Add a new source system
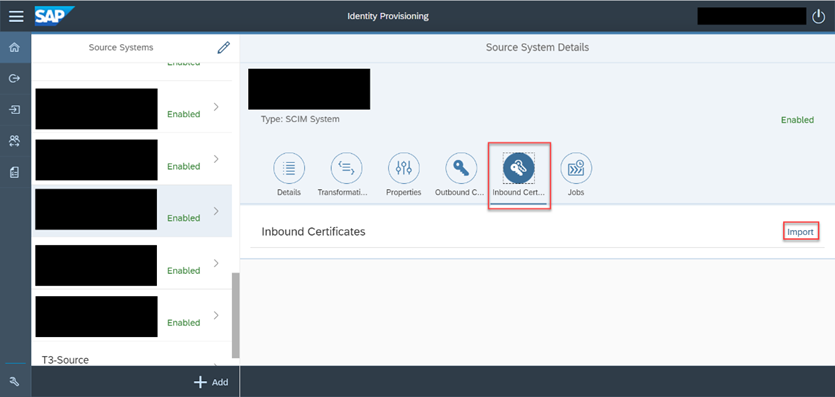This screenshot has width=835, height=397. pos(211,382)
